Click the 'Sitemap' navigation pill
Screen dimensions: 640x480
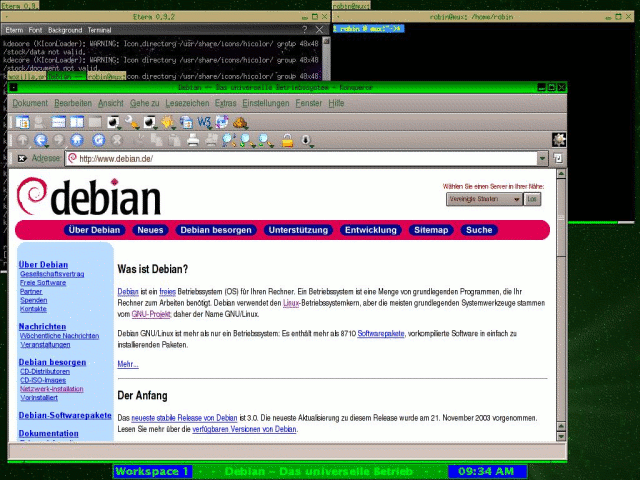click(431, 230)
